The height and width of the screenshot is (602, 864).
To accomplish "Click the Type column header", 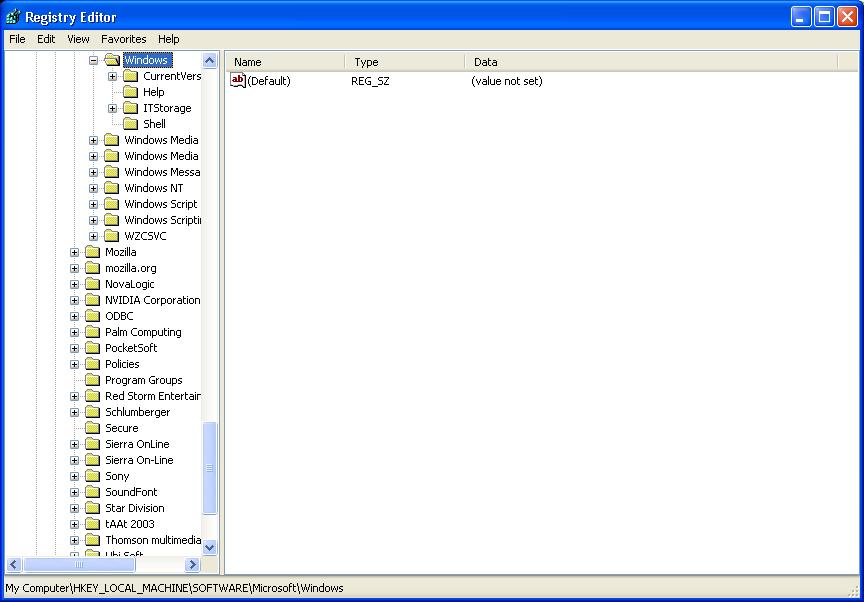I will pos(406,62).
